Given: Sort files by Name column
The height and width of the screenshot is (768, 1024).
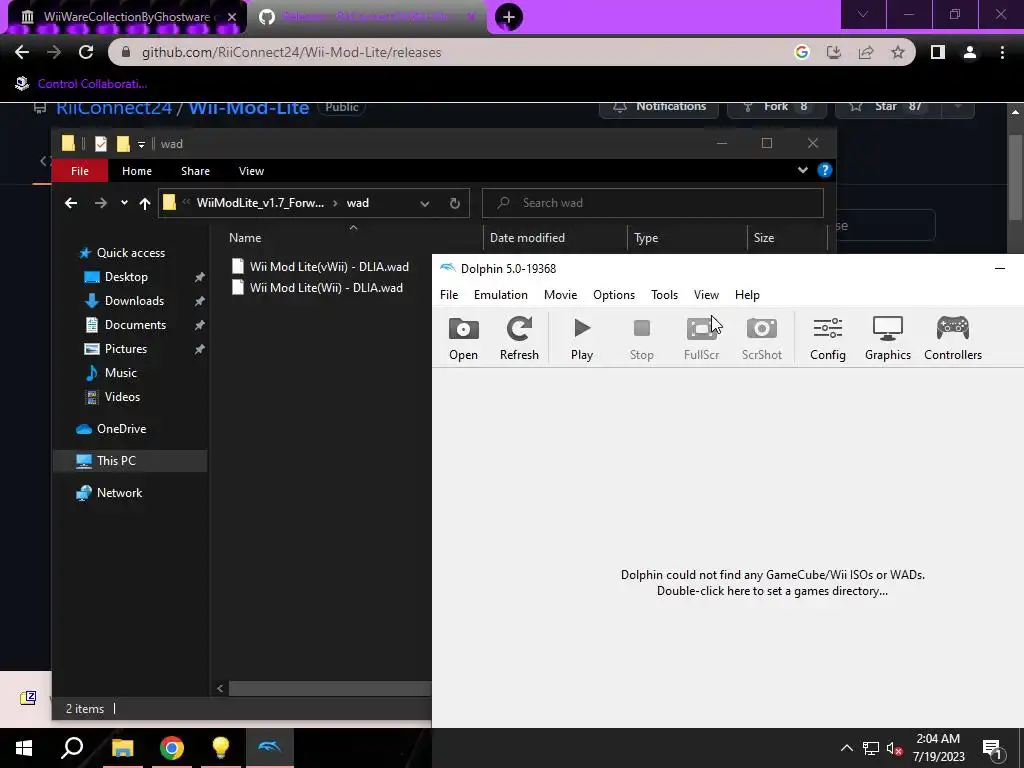Looking at the screenshot, I should click(245, 238).
